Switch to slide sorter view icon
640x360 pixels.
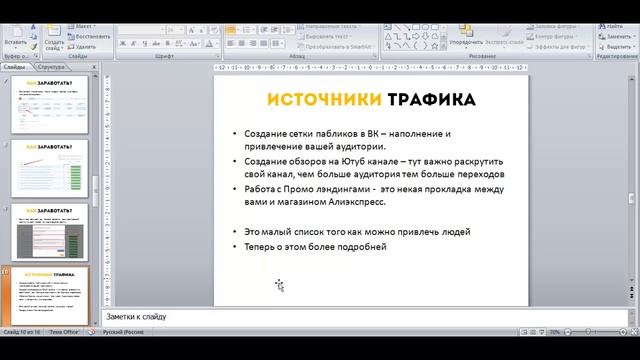point(533,332)
